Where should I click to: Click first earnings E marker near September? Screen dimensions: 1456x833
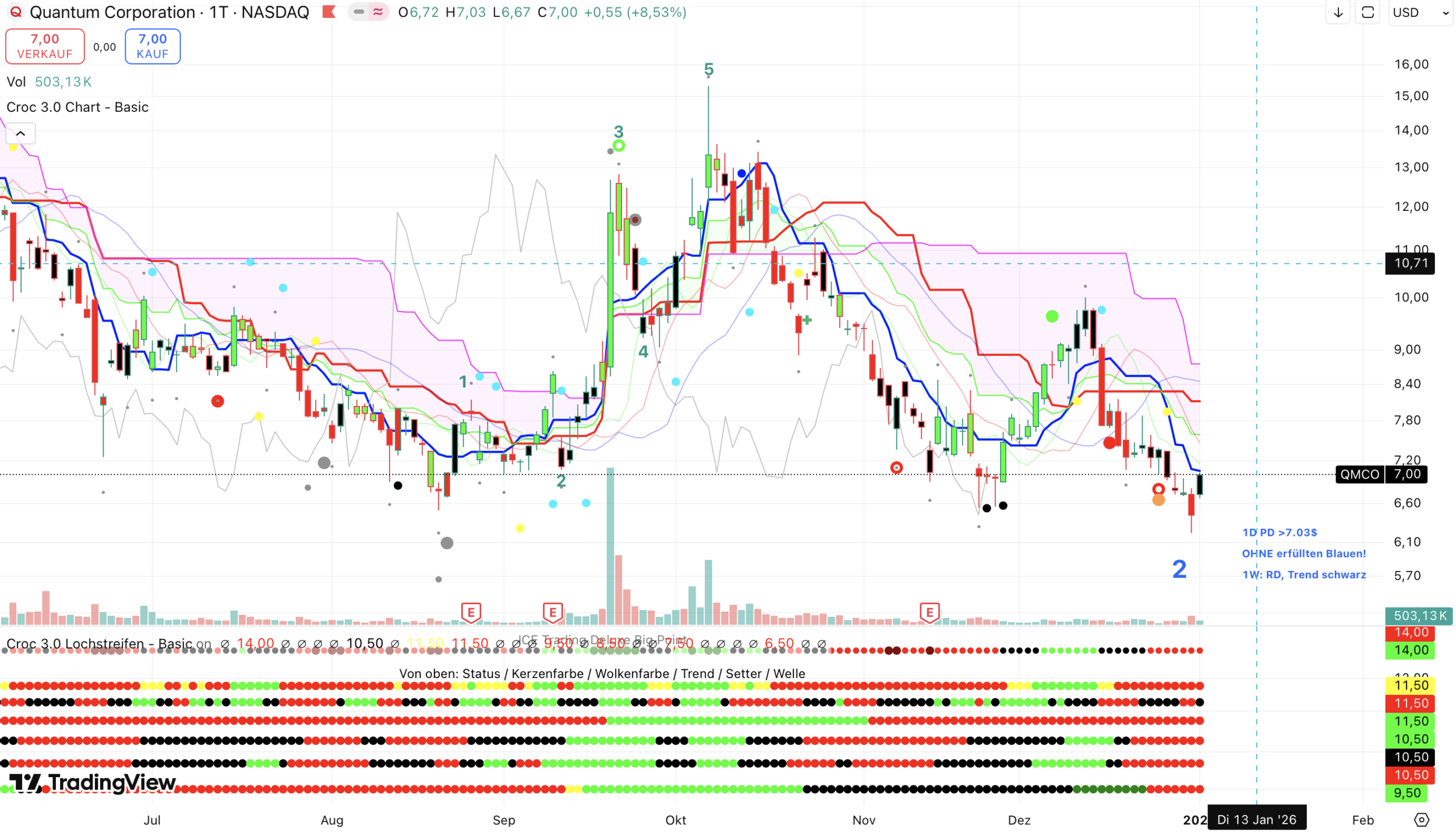[x=471, y=612]
